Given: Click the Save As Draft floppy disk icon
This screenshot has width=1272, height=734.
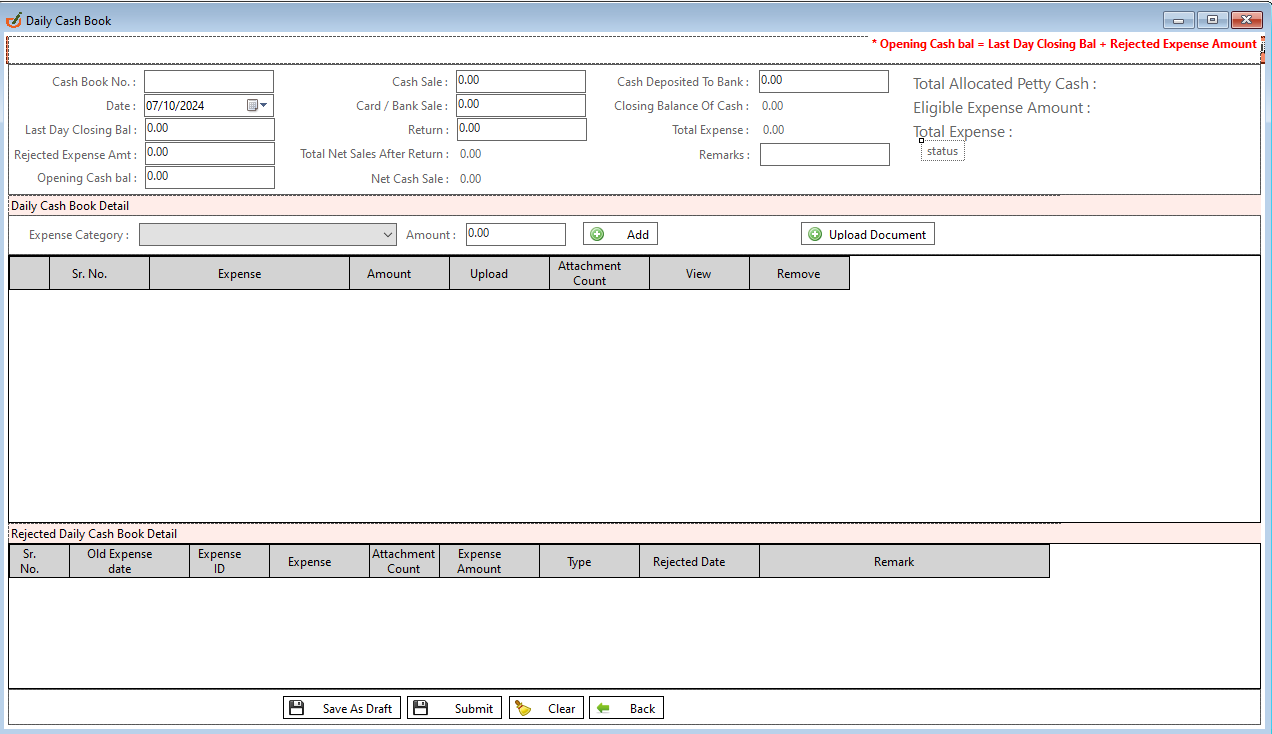Looking at the screenshot, I should 296,708.
